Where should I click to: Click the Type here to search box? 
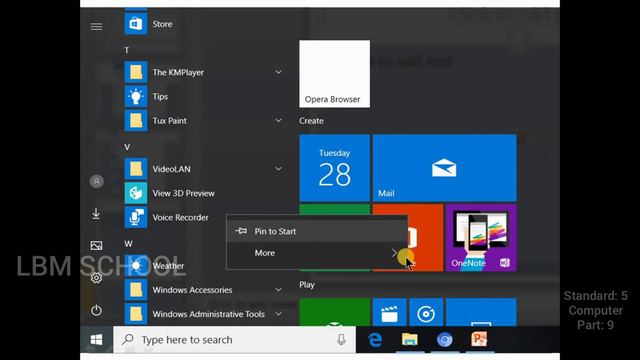234,340
